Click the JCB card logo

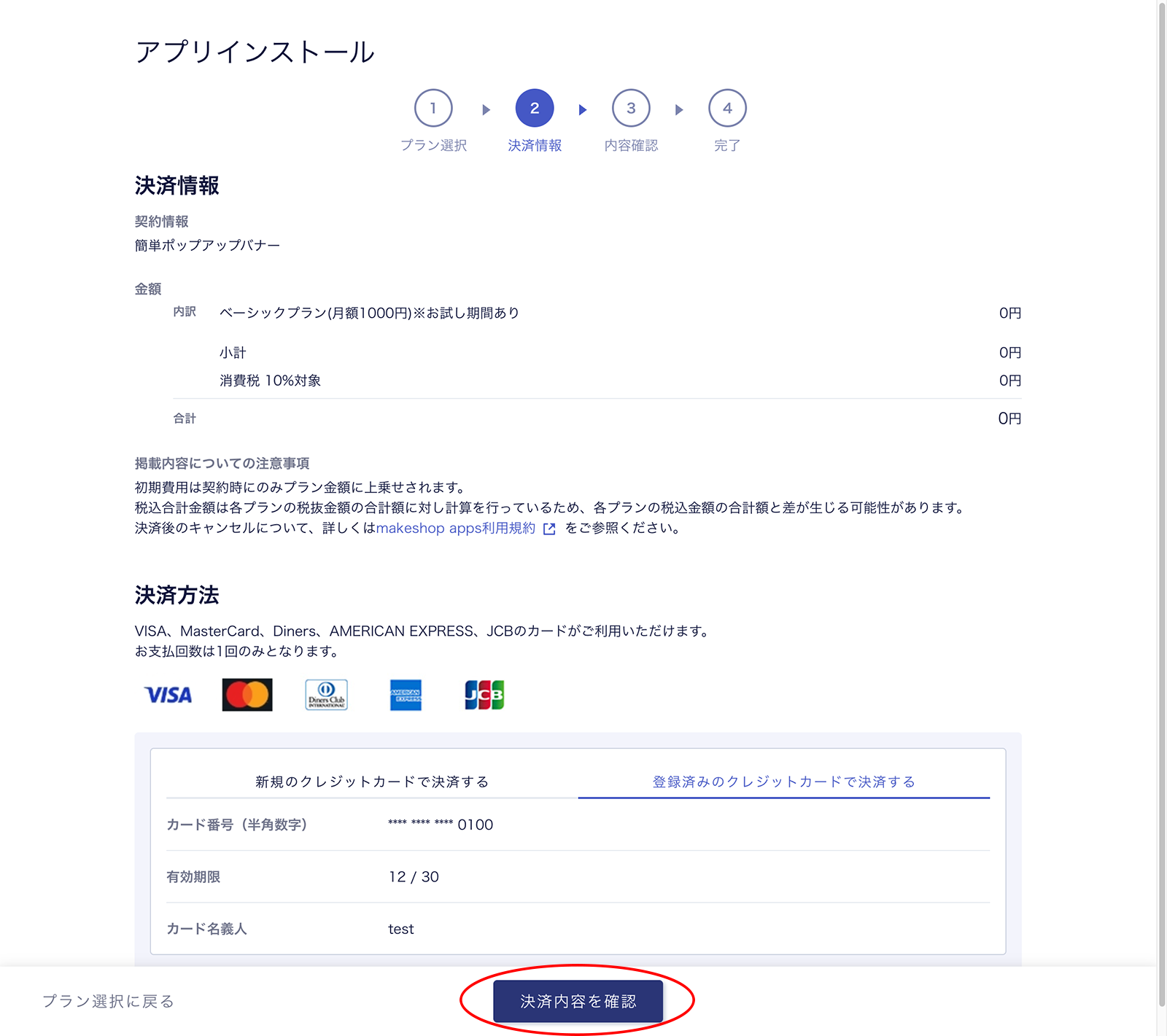coord(484,695)
